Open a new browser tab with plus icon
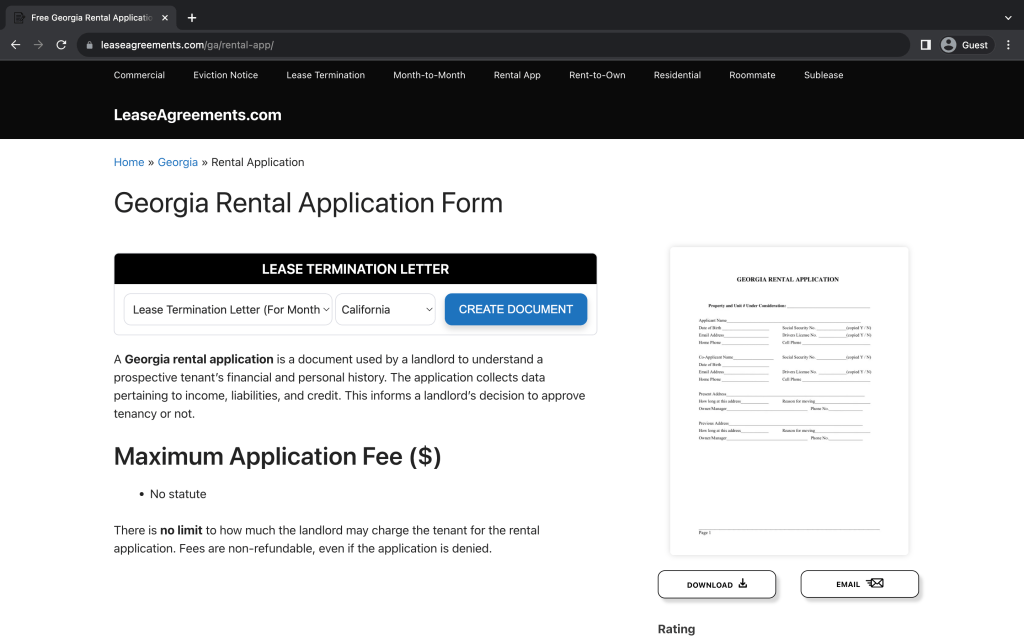The width and height of the screenshot is (1024, 640). (192, 18)
